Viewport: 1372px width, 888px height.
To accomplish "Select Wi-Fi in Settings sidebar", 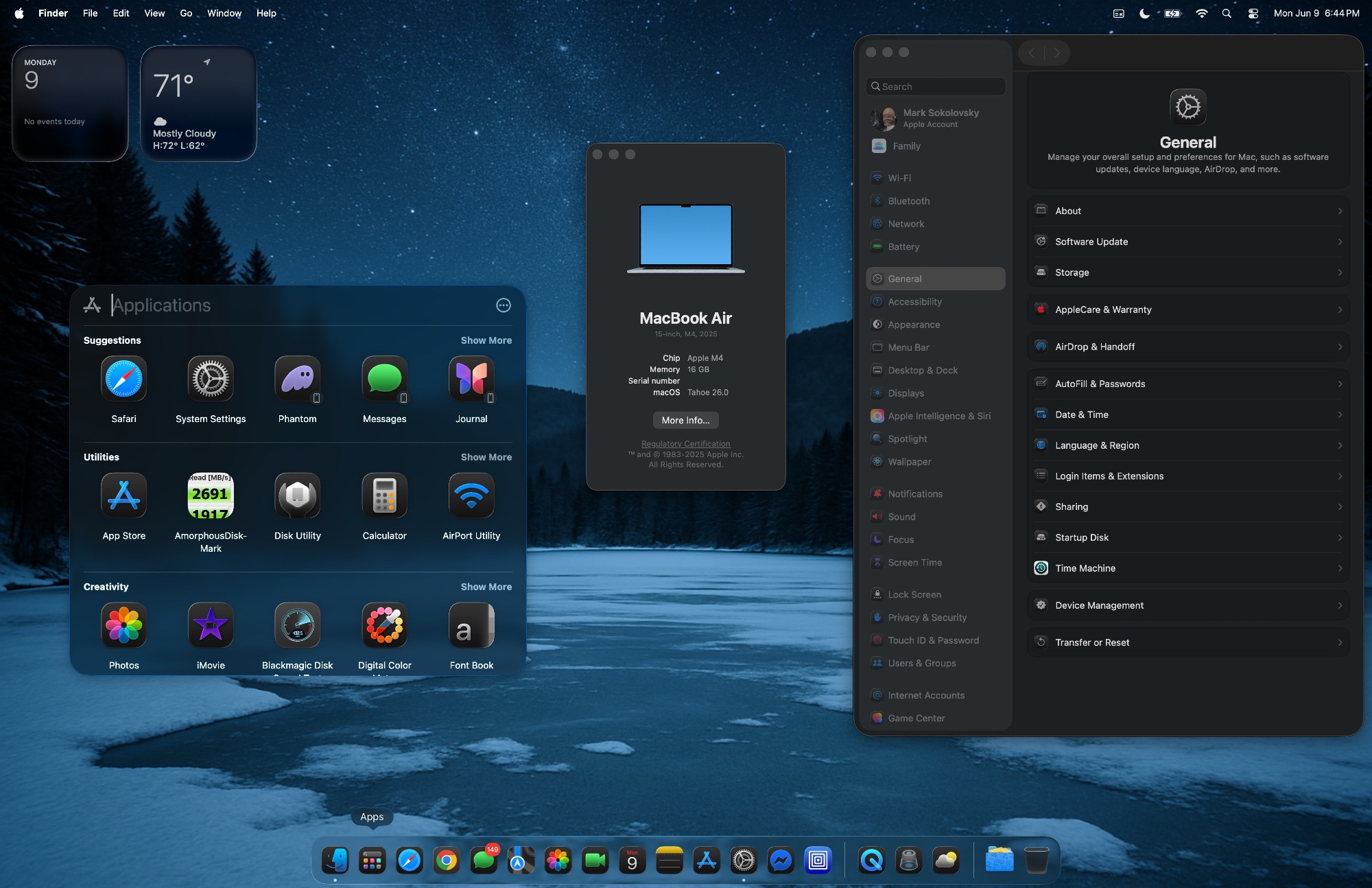I will point(936,178).
